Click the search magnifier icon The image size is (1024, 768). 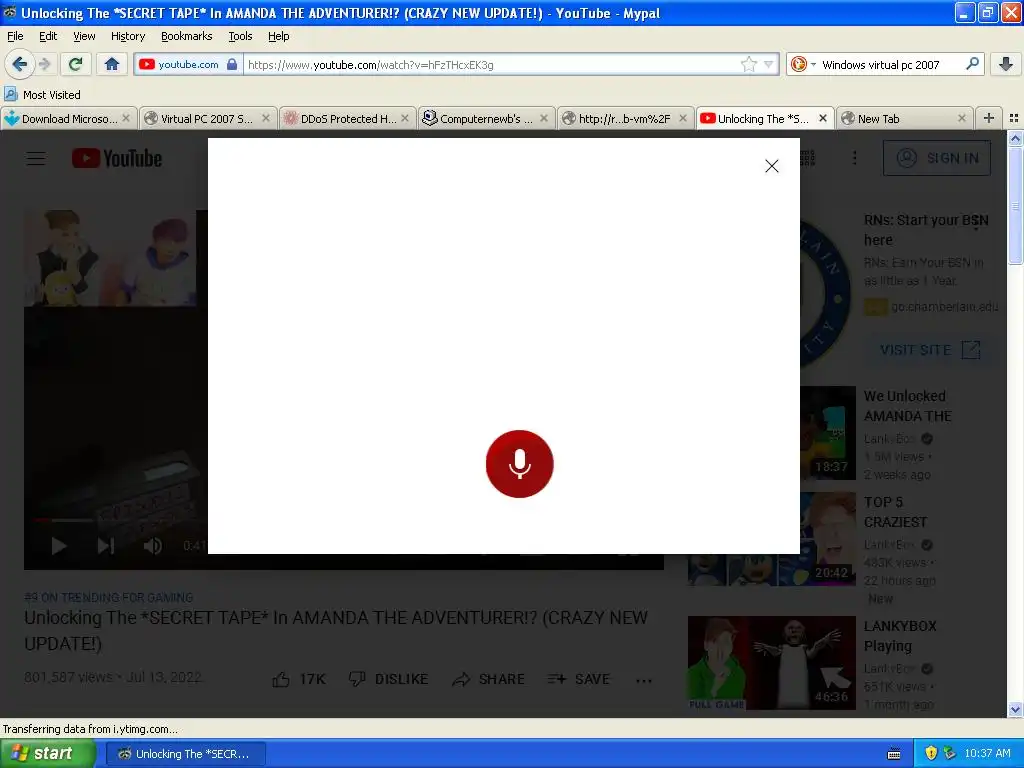pos(972,64)
